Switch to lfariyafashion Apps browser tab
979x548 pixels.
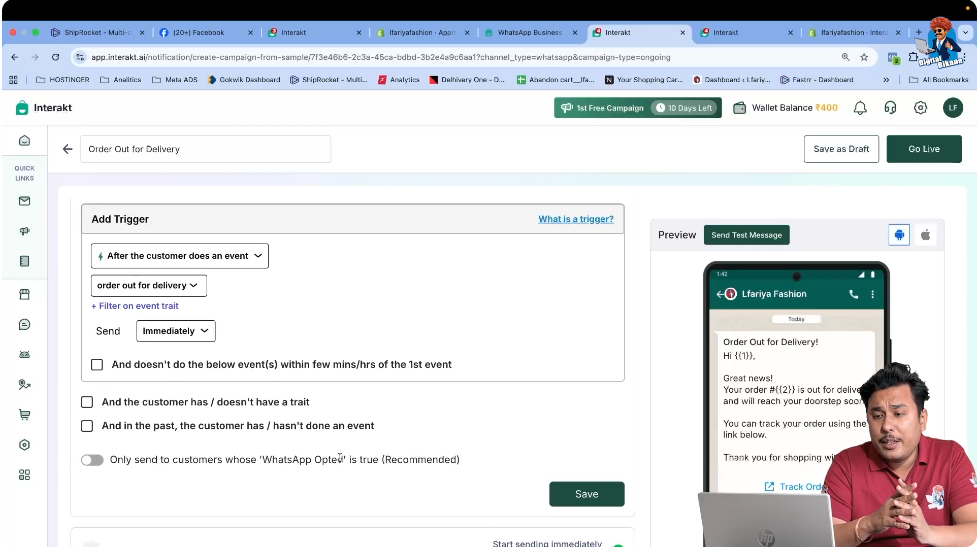pyautogui.click(x=422, y=32)
